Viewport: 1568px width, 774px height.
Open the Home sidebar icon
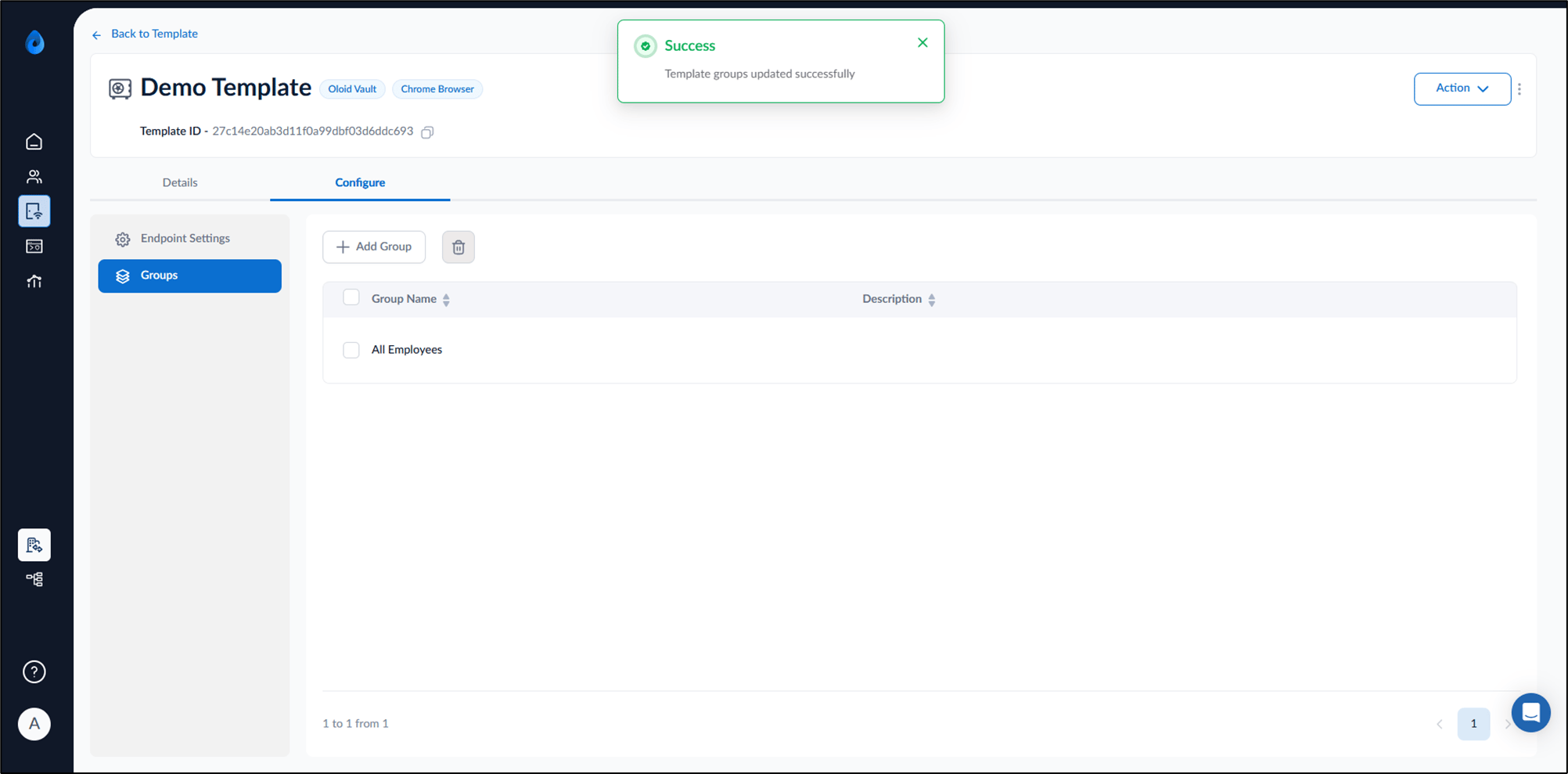click(x=34, y=142)
